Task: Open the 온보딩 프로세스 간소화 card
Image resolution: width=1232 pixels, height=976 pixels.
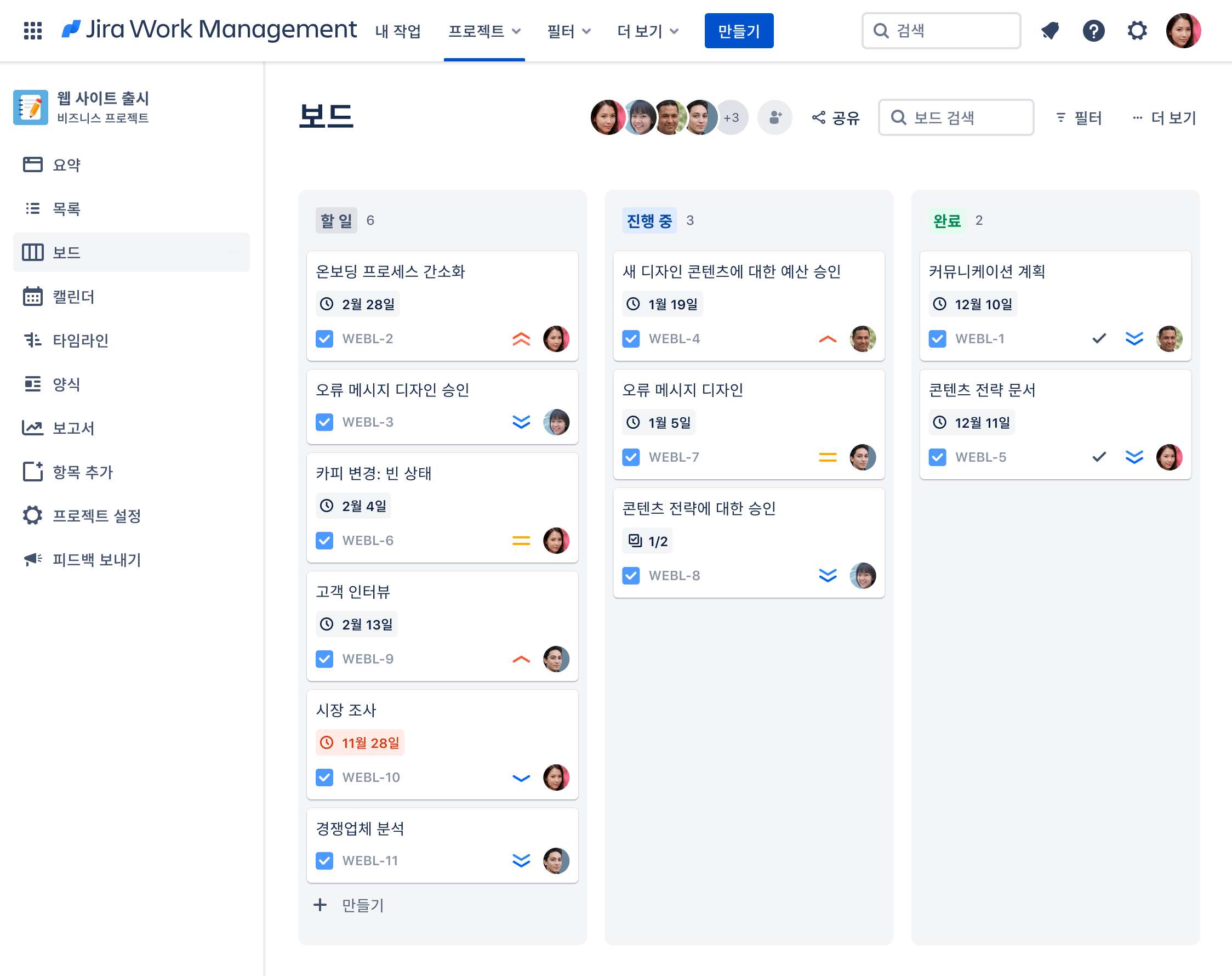Action: (443, 306)
